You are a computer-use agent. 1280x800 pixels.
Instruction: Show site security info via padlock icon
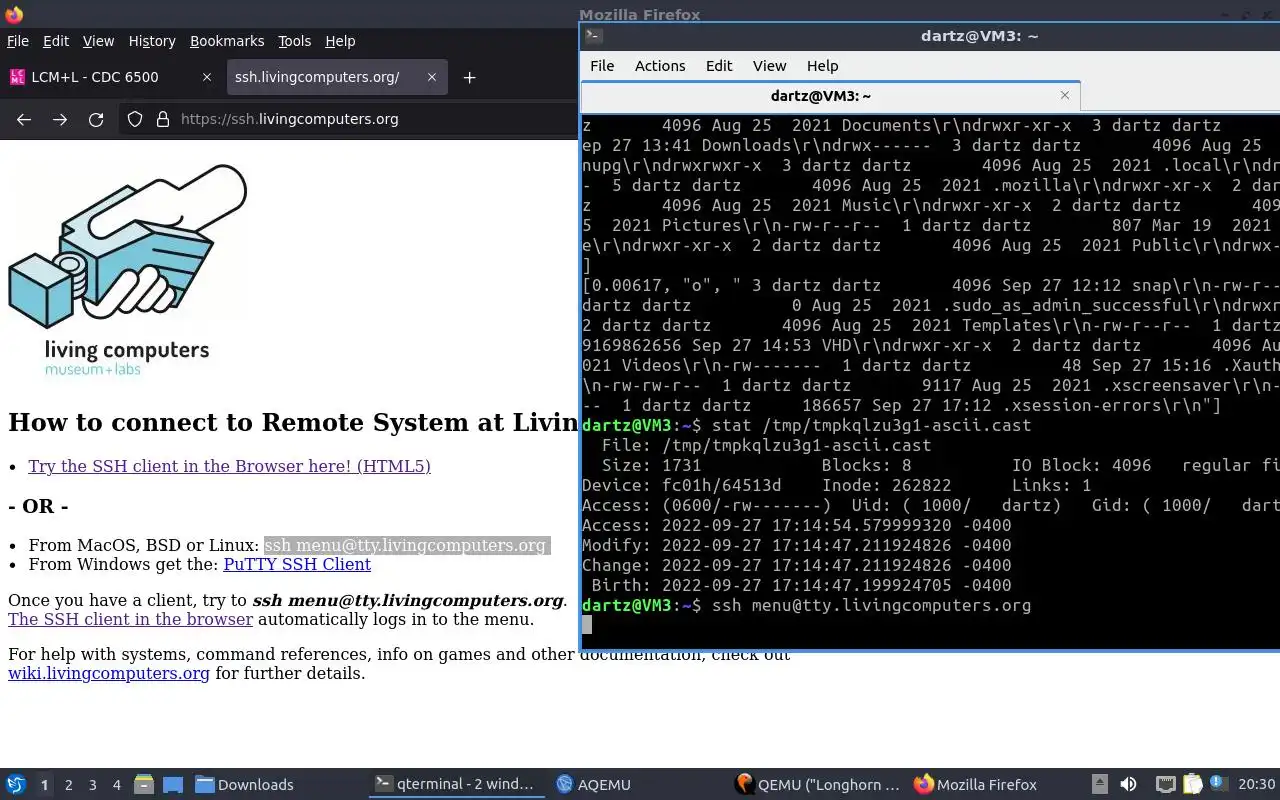[163, 119]
